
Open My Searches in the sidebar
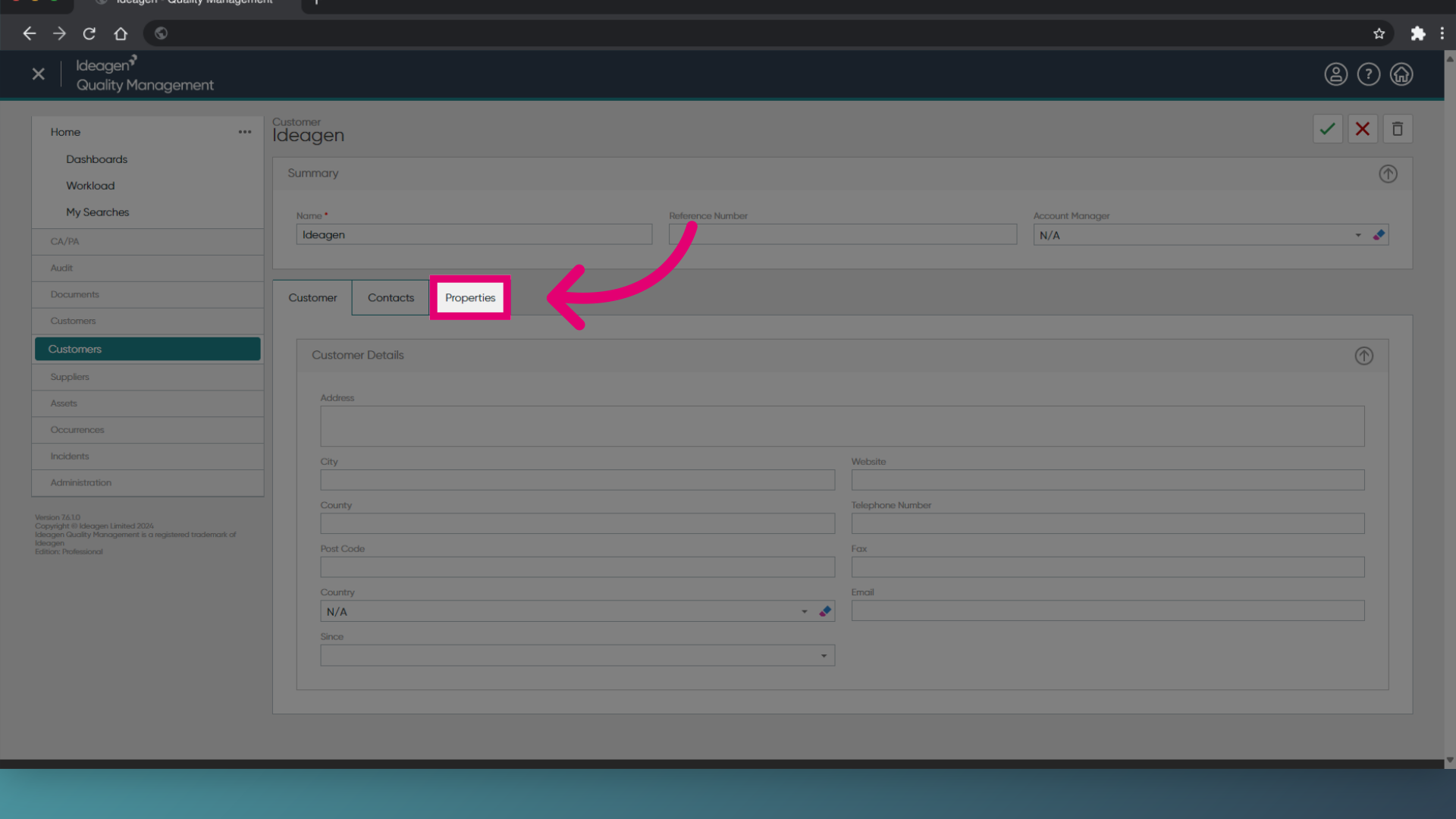(97, 212)
